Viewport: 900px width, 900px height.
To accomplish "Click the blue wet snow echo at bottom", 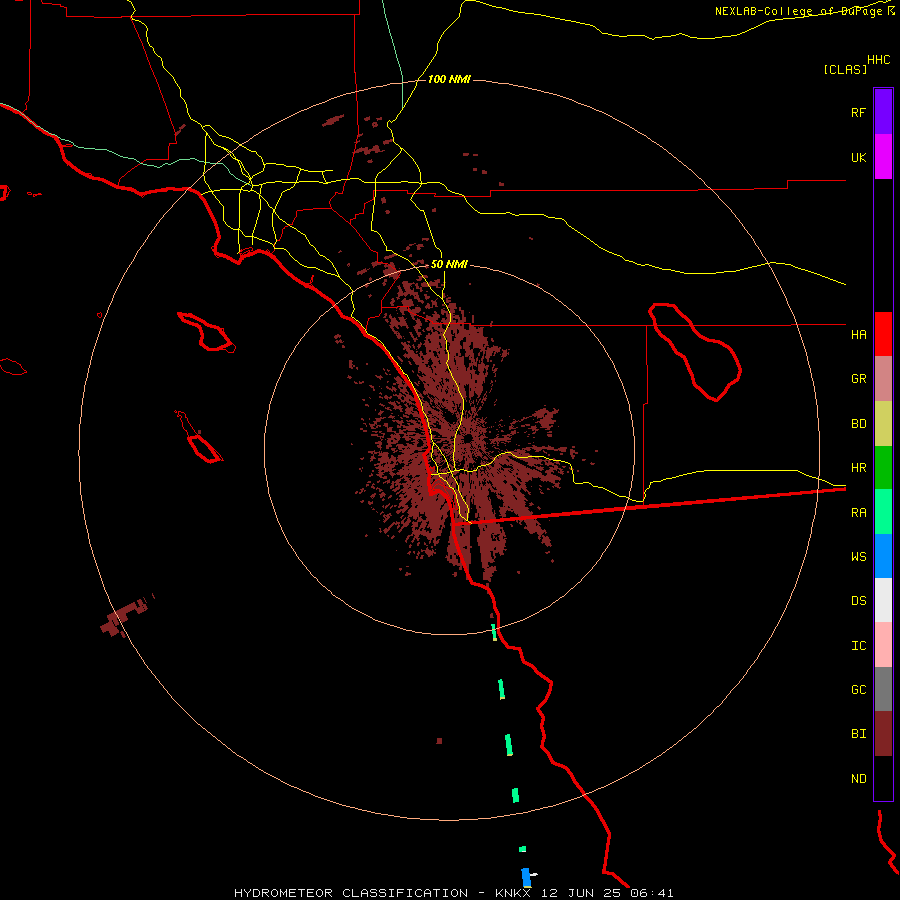I will (526, 877).
